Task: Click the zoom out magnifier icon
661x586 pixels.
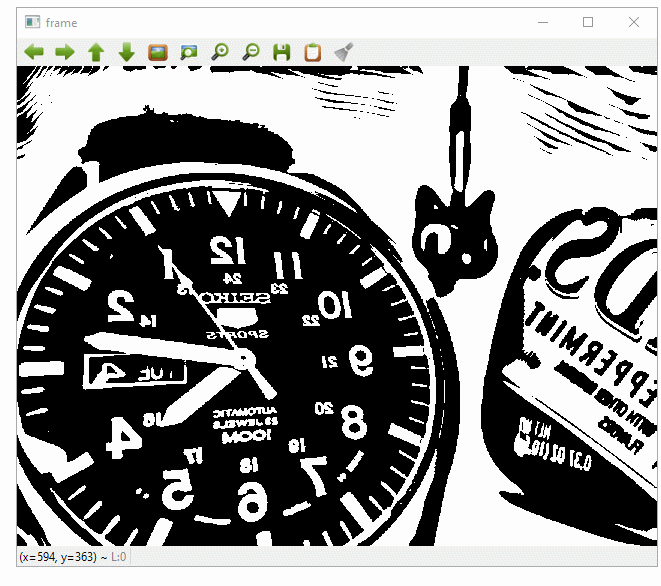Action: [251, 52]
